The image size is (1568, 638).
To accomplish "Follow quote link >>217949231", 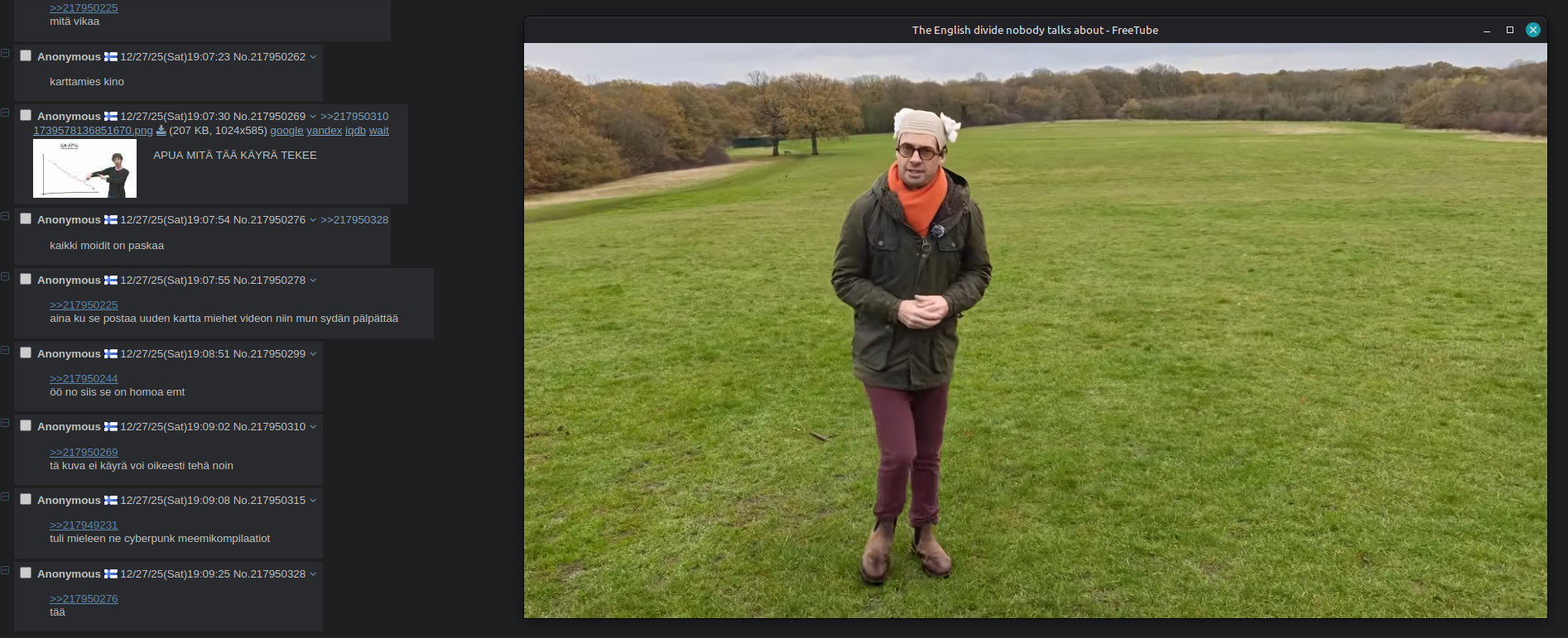I will (84, 525).
